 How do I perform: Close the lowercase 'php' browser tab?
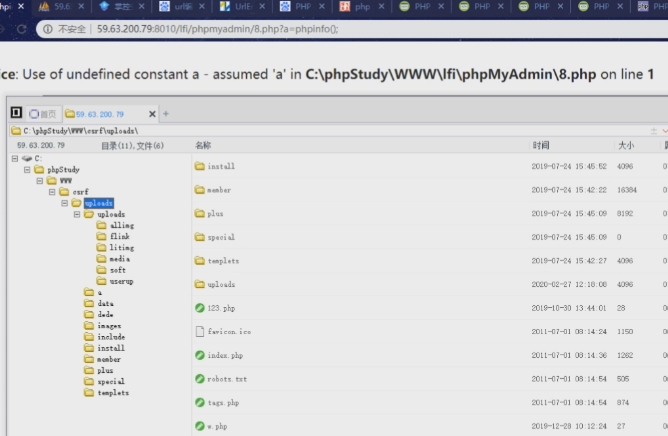pos(381,6)
